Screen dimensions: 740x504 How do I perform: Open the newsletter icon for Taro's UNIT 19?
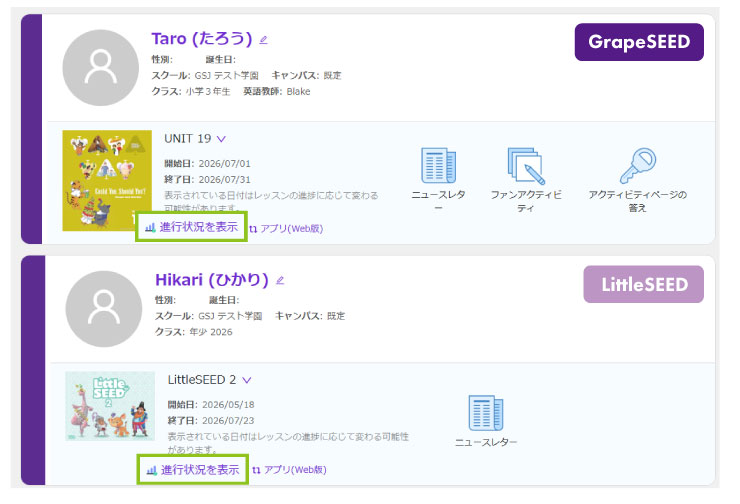pyautogui.click(x=438, y=165)
